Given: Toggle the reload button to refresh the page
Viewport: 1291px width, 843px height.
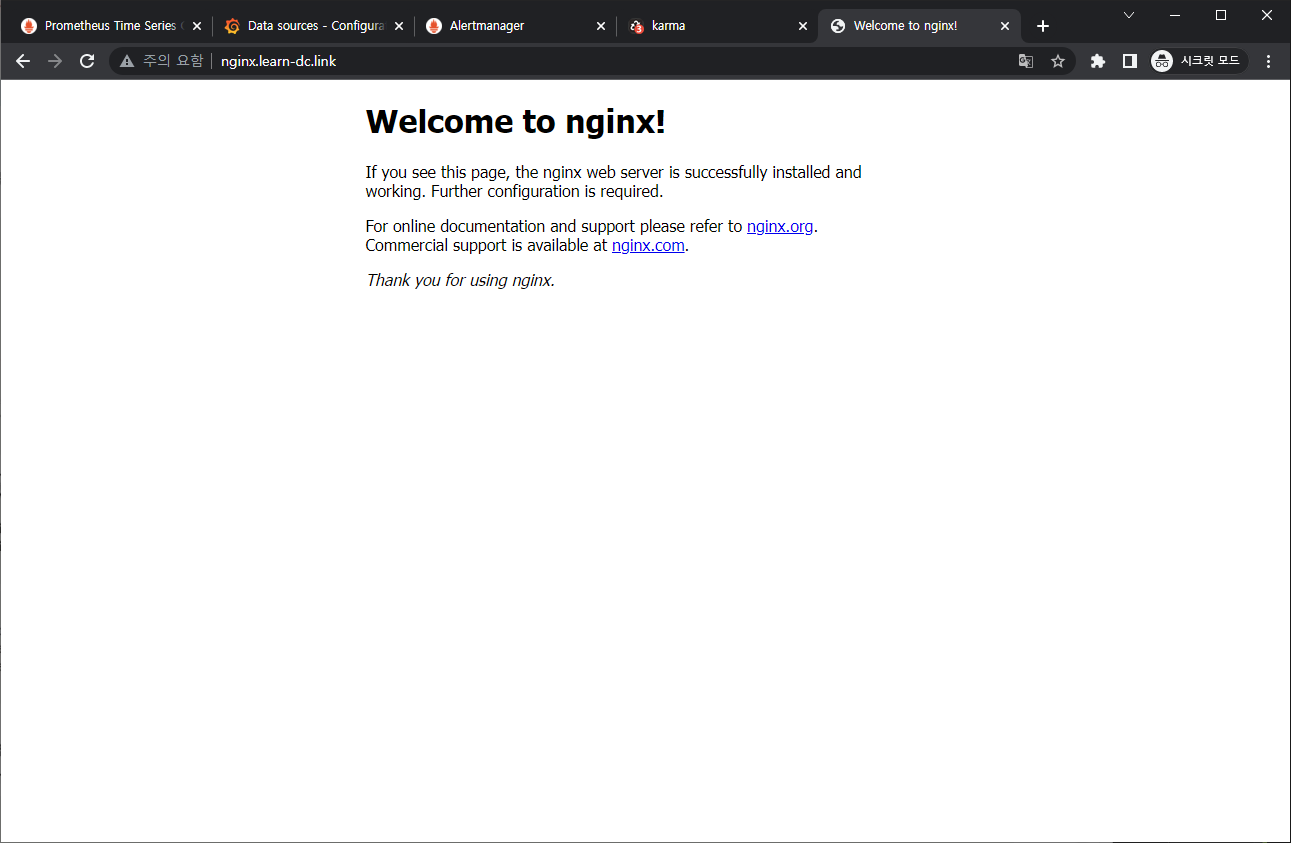Looking at the screenshot, I should (87, 61).
